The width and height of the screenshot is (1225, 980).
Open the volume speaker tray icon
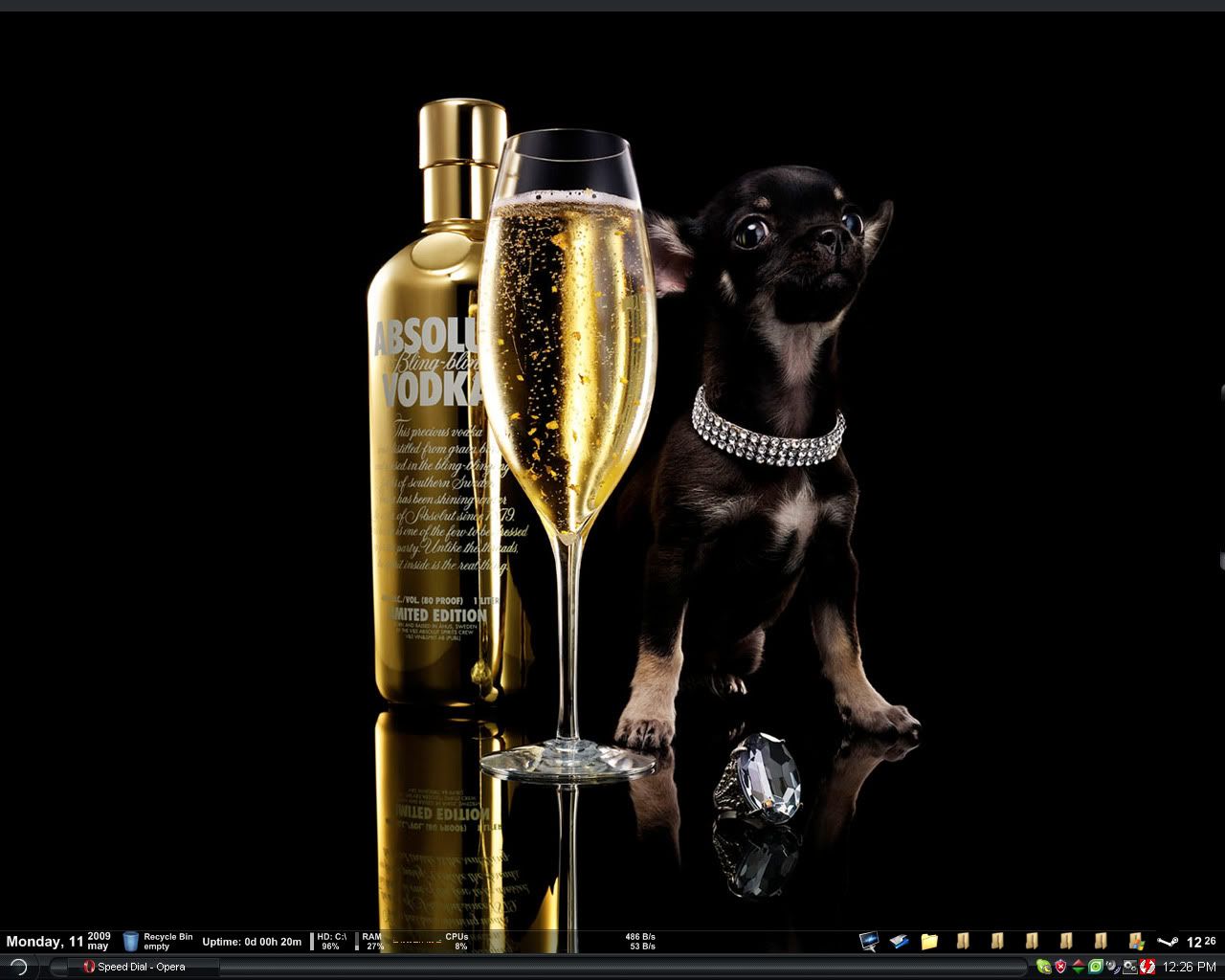click(1113, 967)
